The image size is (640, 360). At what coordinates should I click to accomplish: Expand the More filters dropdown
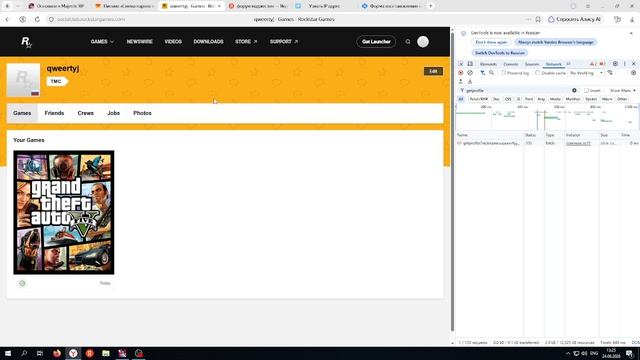623,90
